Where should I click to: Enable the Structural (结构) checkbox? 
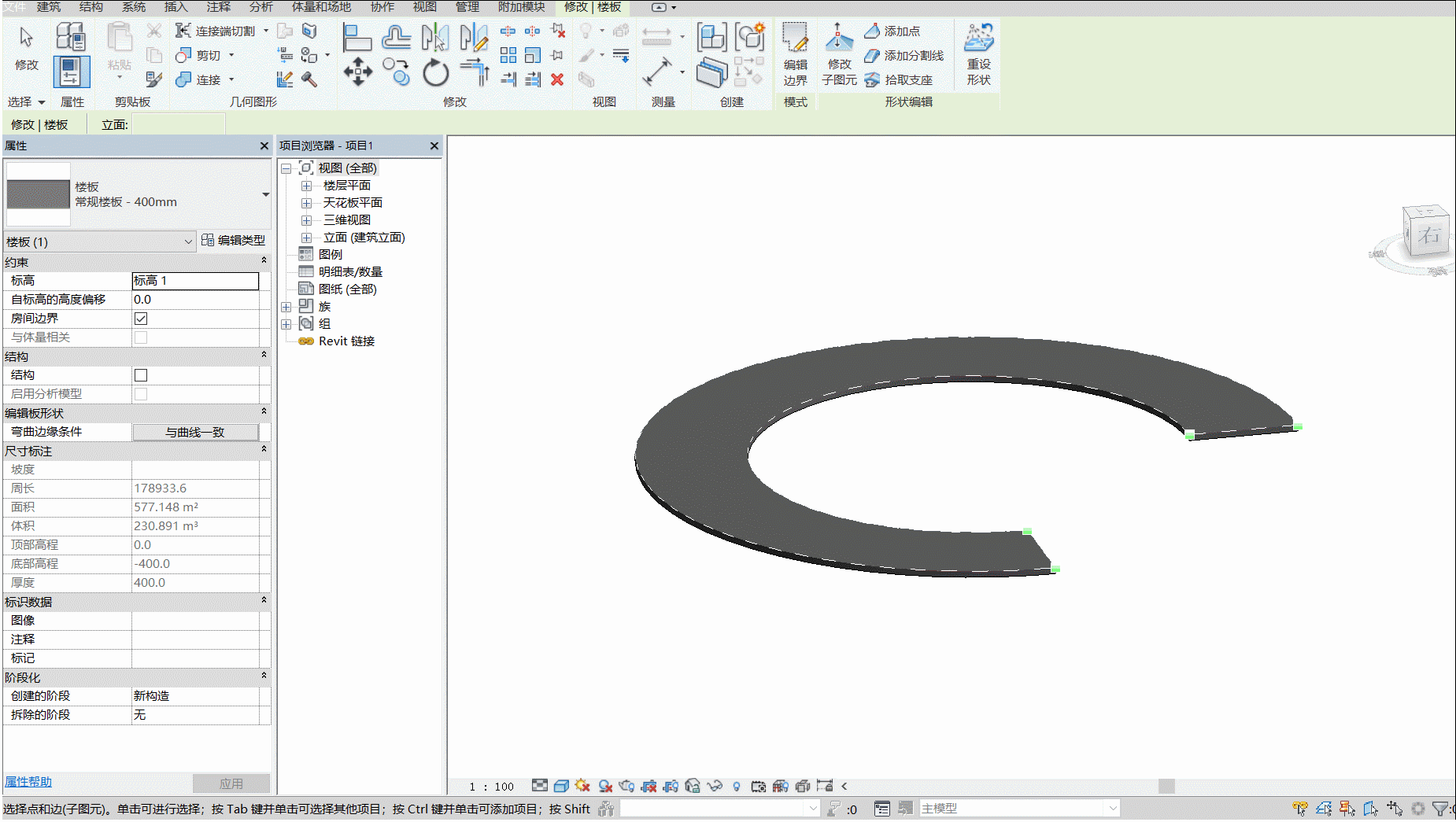coord(141,375)
